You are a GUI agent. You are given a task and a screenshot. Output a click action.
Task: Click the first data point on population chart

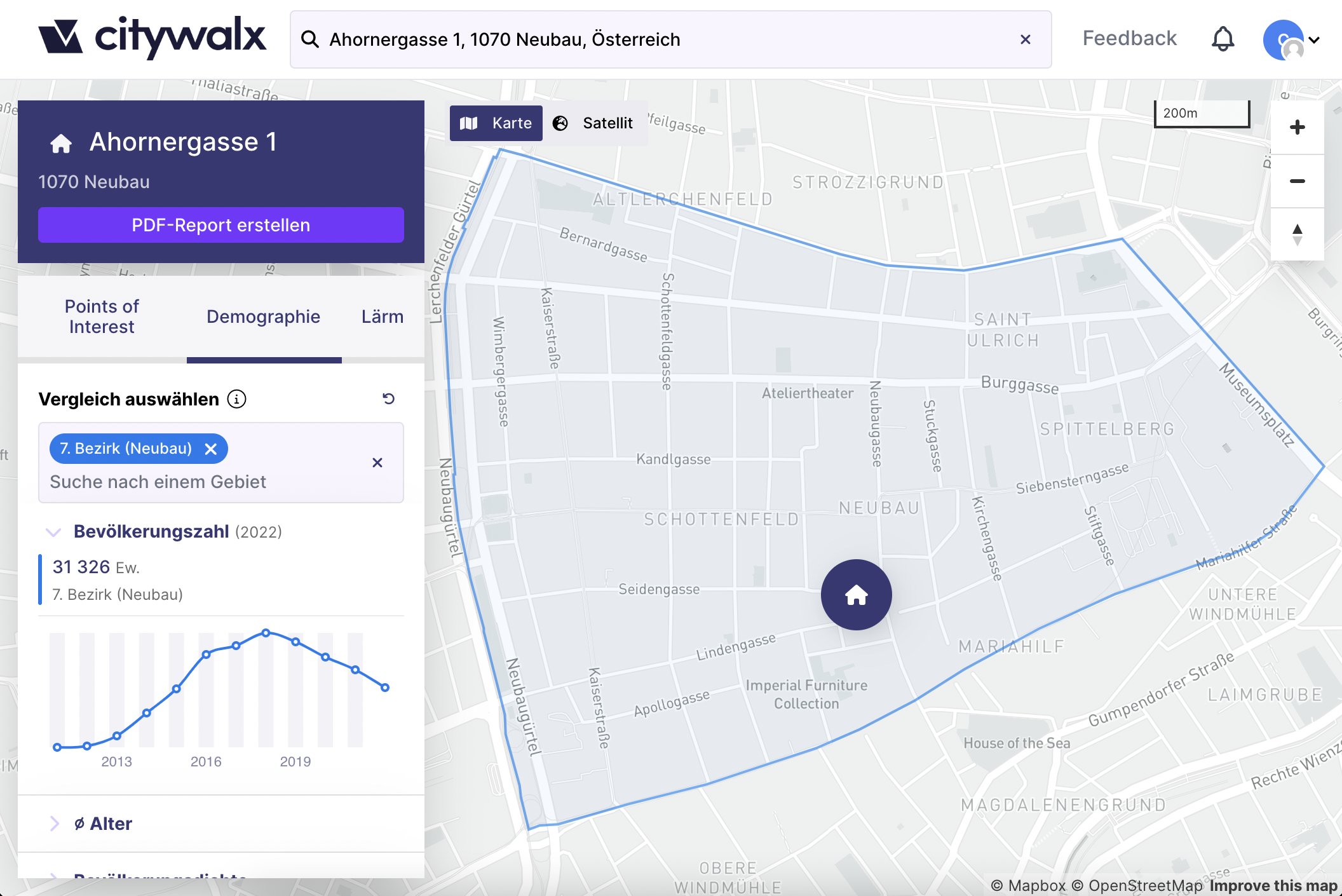click(57, 747)
